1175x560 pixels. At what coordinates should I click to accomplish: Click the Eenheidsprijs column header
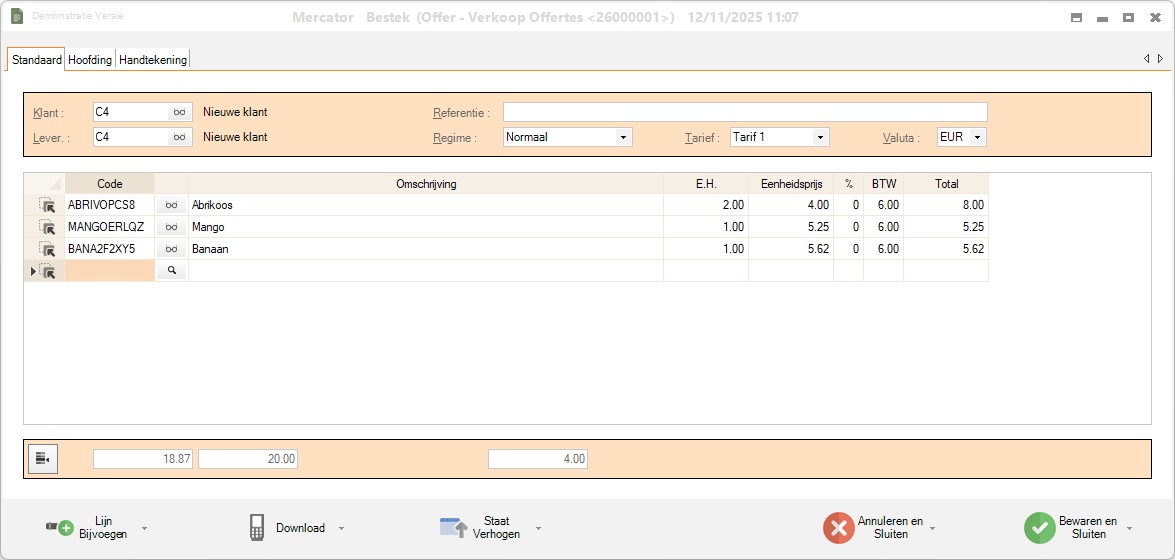point(791,184)
